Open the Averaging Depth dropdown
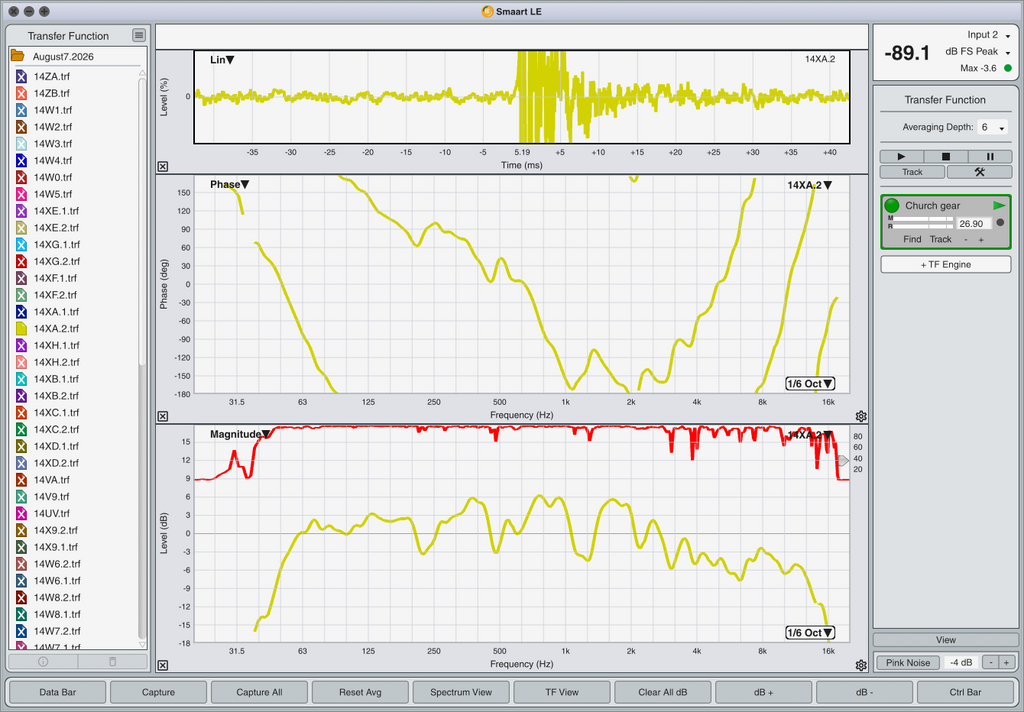This screenshot has height=712, width=1024. click(993, 127)
